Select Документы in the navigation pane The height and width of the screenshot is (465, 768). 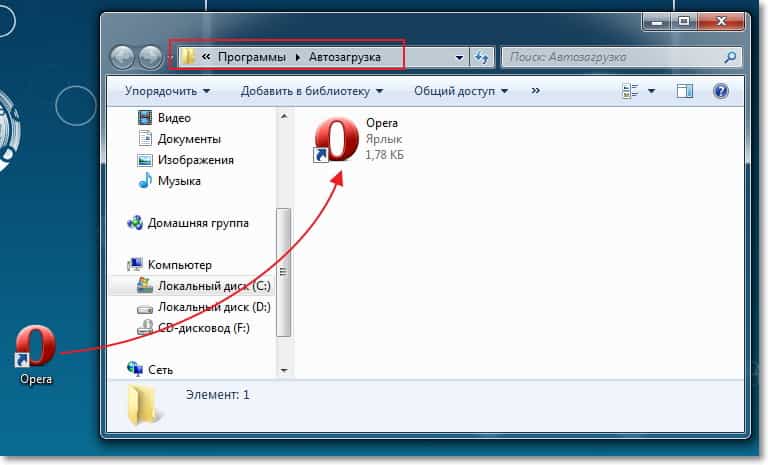(189, 139)
